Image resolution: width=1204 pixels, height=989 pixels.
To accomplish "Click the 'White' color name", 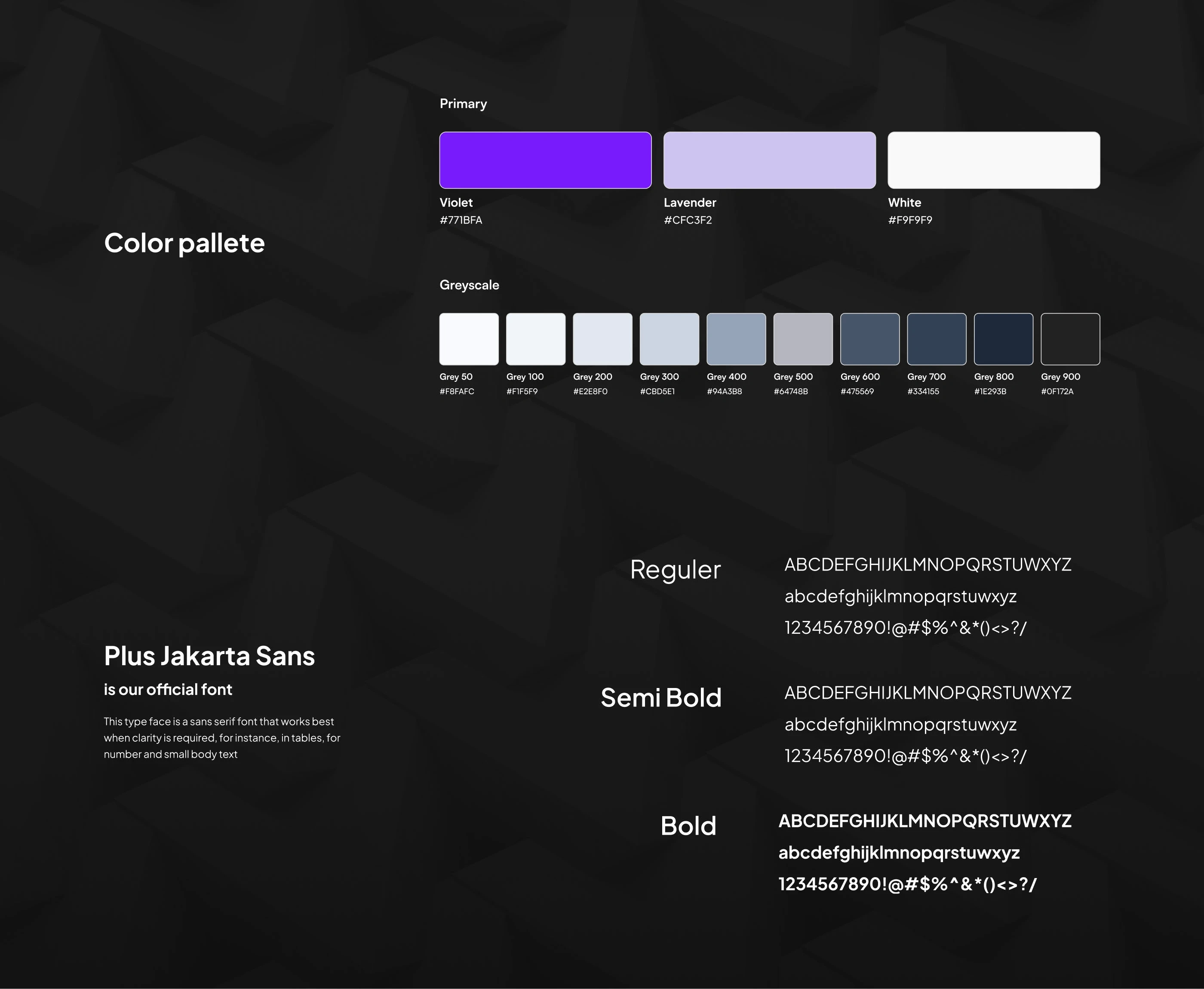I will [904, 202].
